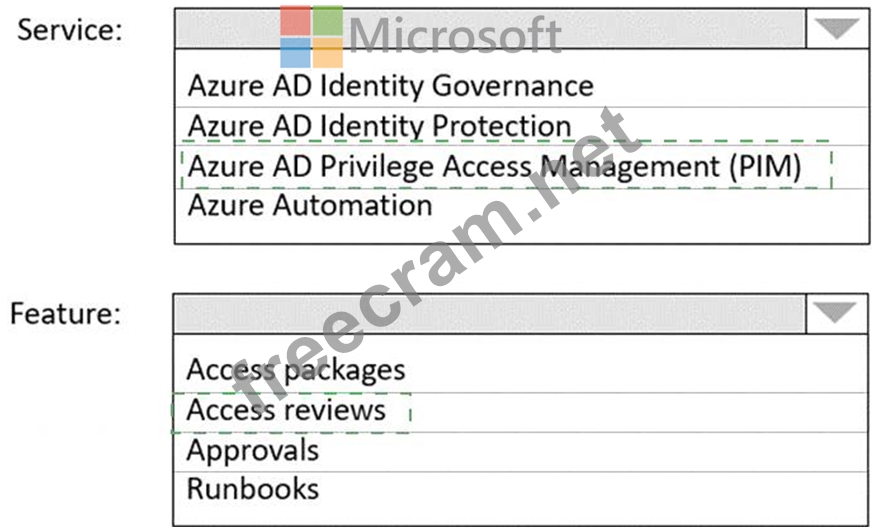The image size is (873, 527).
Task: Click the red Microsoft logo square
Action: coord(295,21)
